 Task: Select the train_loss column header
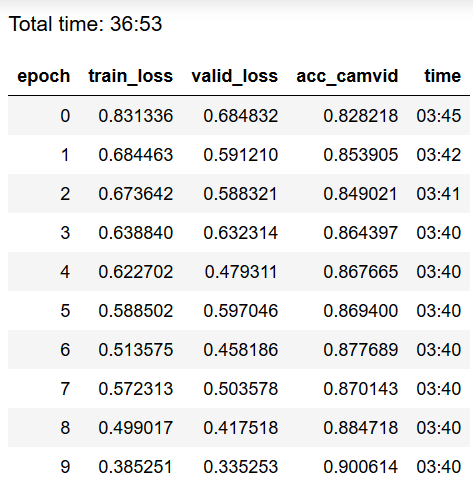[x=131, y=76]
